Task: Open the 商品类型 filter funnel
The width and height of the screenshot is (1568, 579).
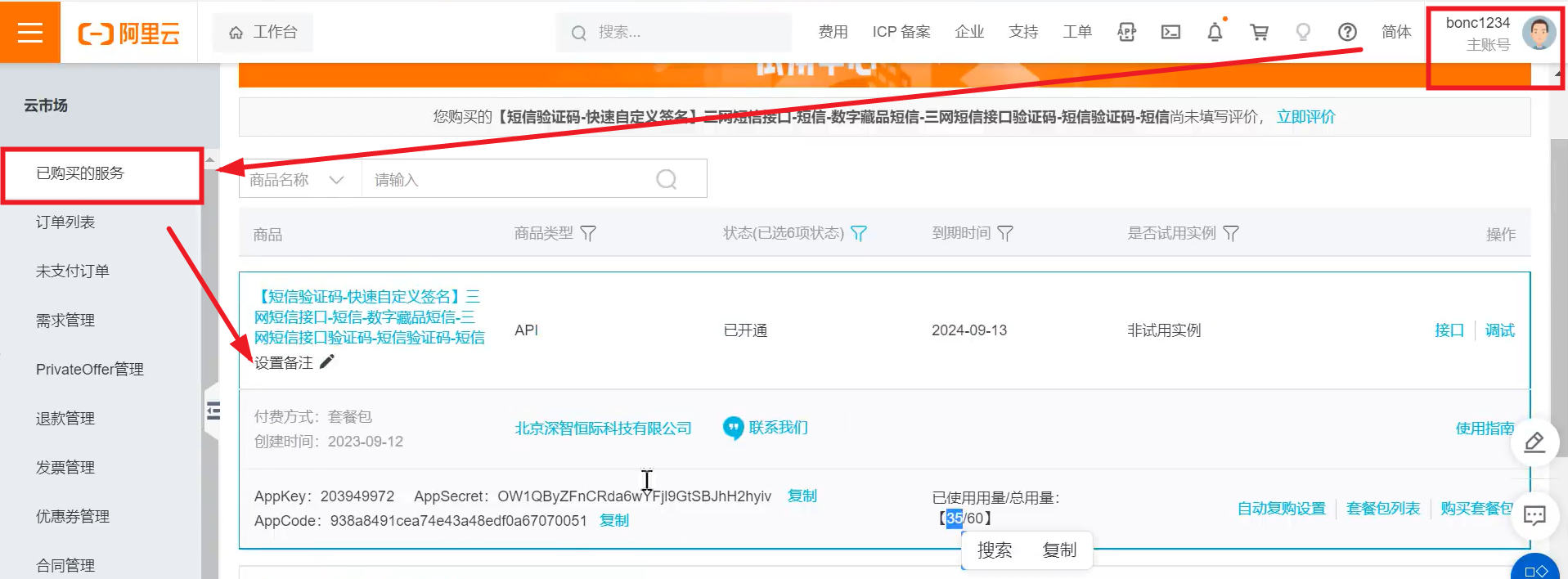Action: pyautogui.click(x=588, y=234)
